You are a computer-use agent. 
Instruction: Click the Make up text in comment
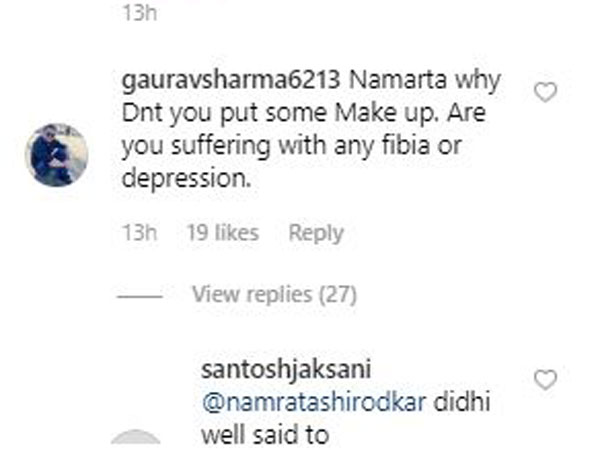(x=386, y=113)
